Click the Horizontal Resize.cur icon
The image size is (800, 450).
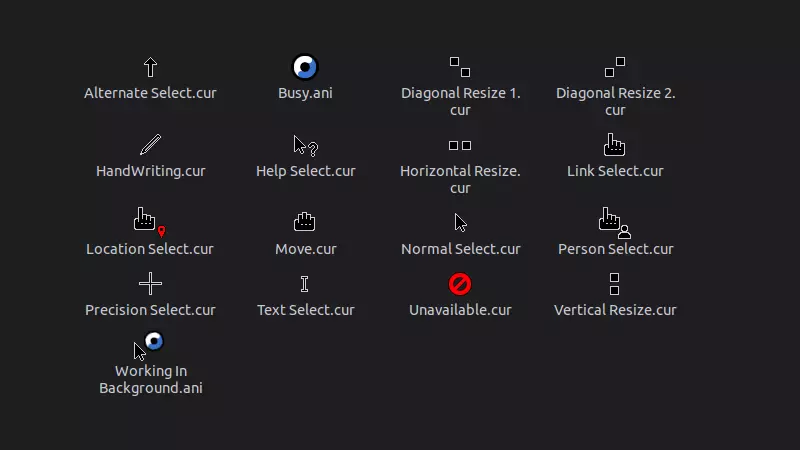pyautogui.click(x=460, y=145)
